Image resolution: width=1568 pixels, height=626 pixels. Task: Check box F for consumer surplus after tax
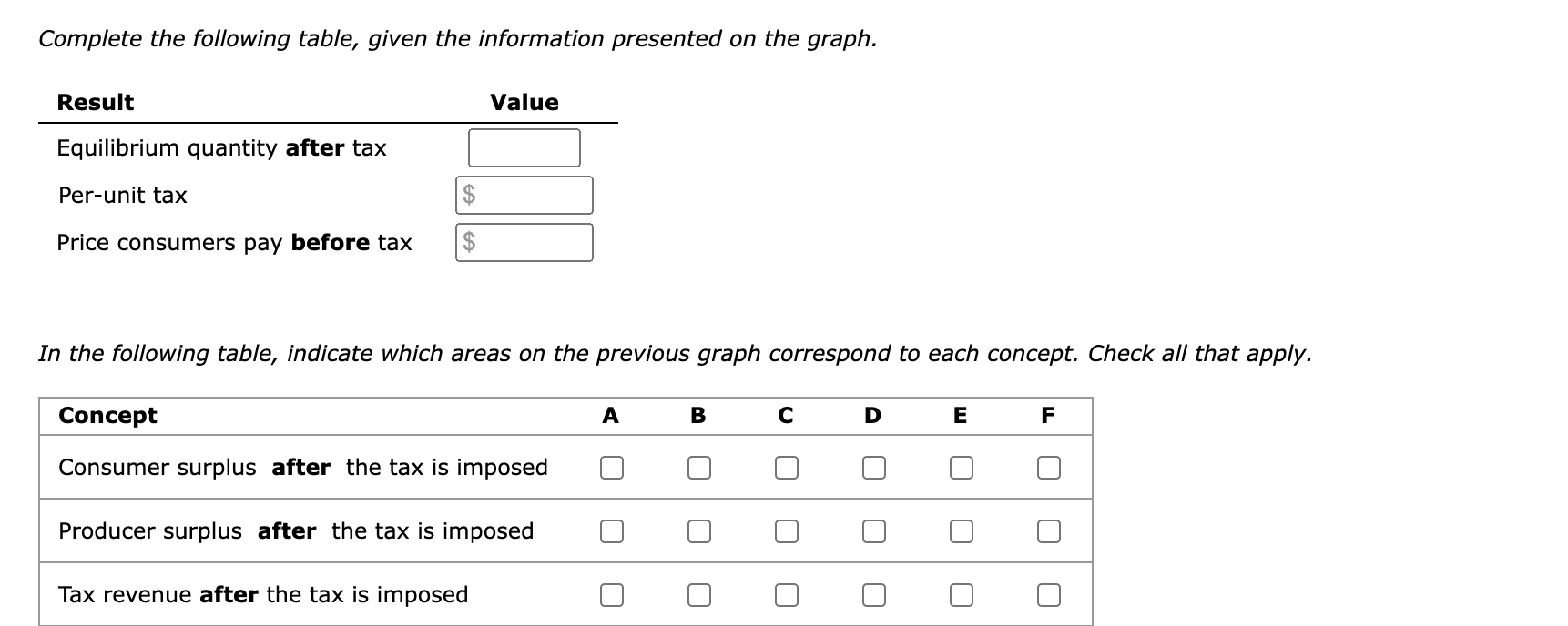[x=1047, y=467]
